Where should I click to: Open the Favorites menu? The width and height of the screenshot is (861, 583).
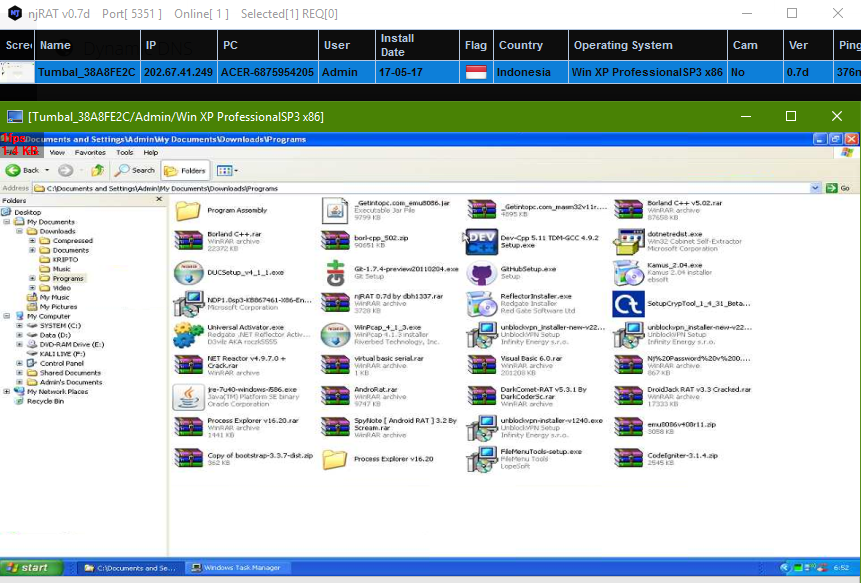[x=90, y=153]
